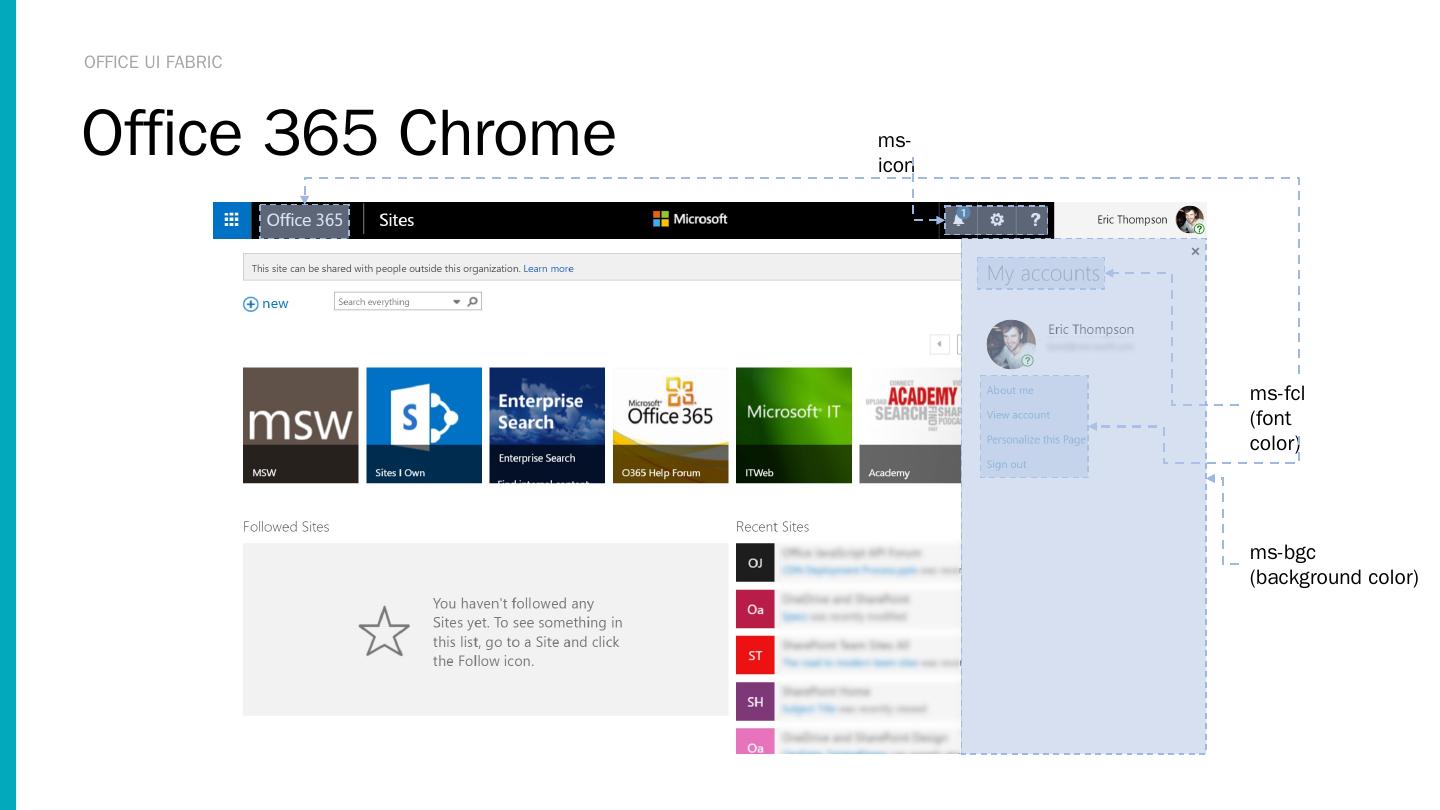Click the user avatar in the top bar

(x=1190, y=220)
